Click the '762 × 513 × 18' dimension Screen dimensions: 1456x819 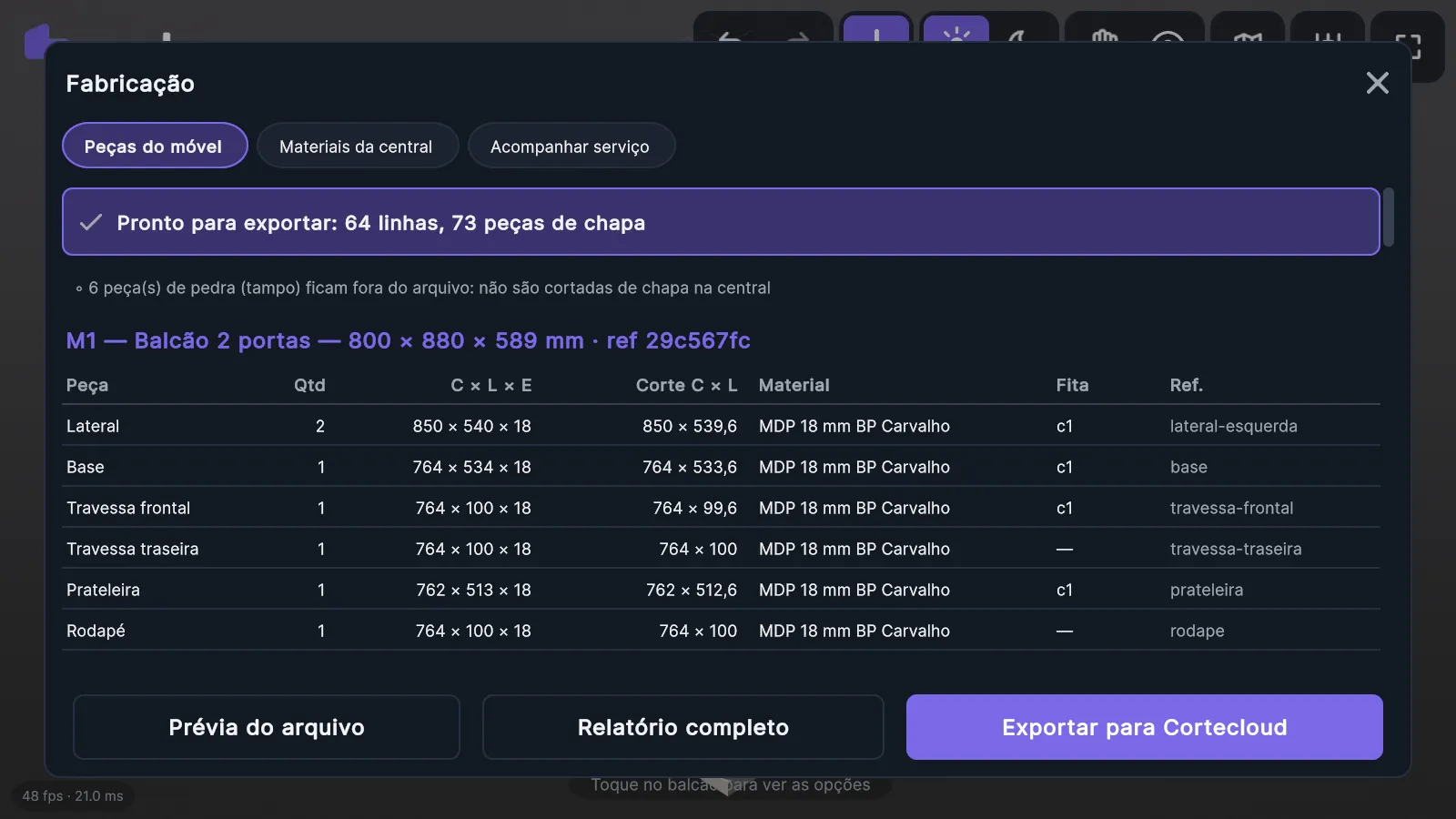click(473, 589)
